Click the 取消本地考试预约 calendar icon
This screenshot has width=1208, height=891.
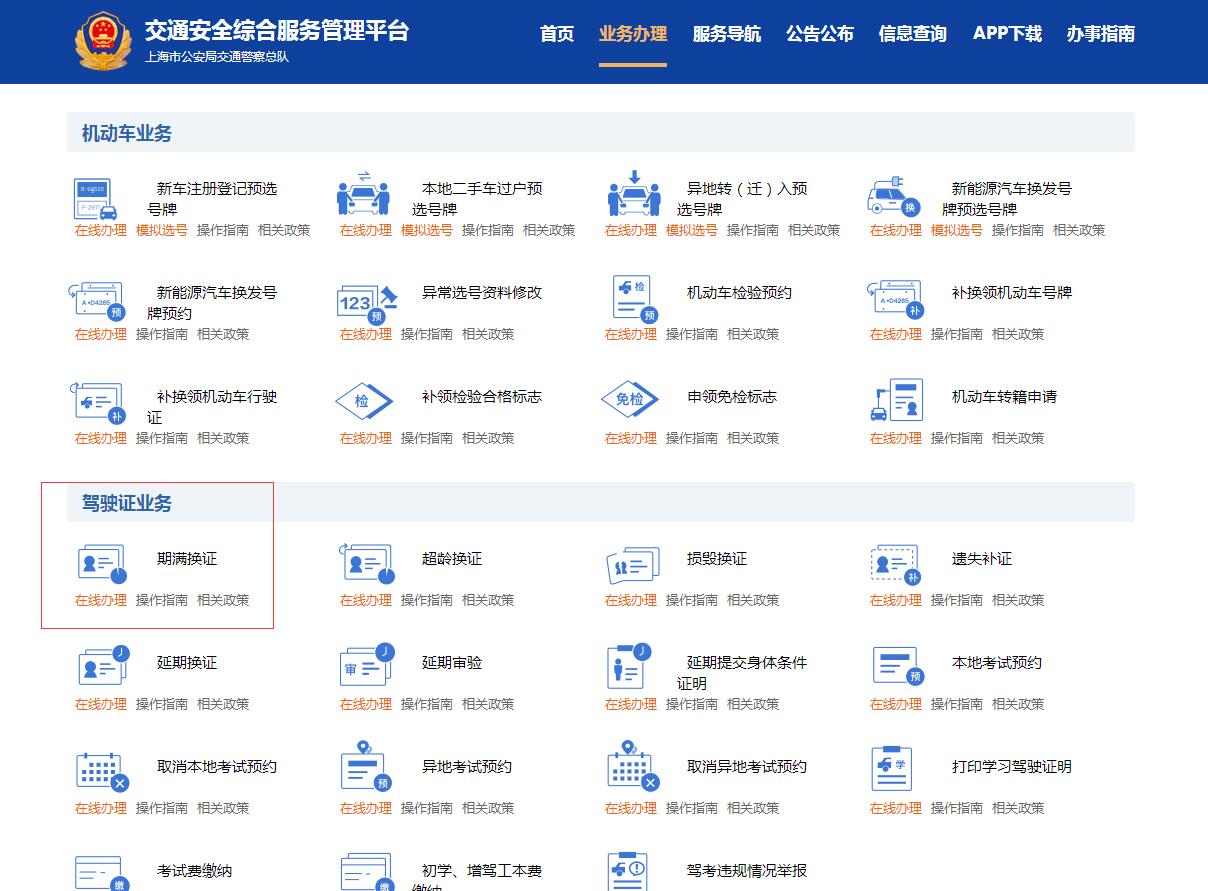coord(101,772)
